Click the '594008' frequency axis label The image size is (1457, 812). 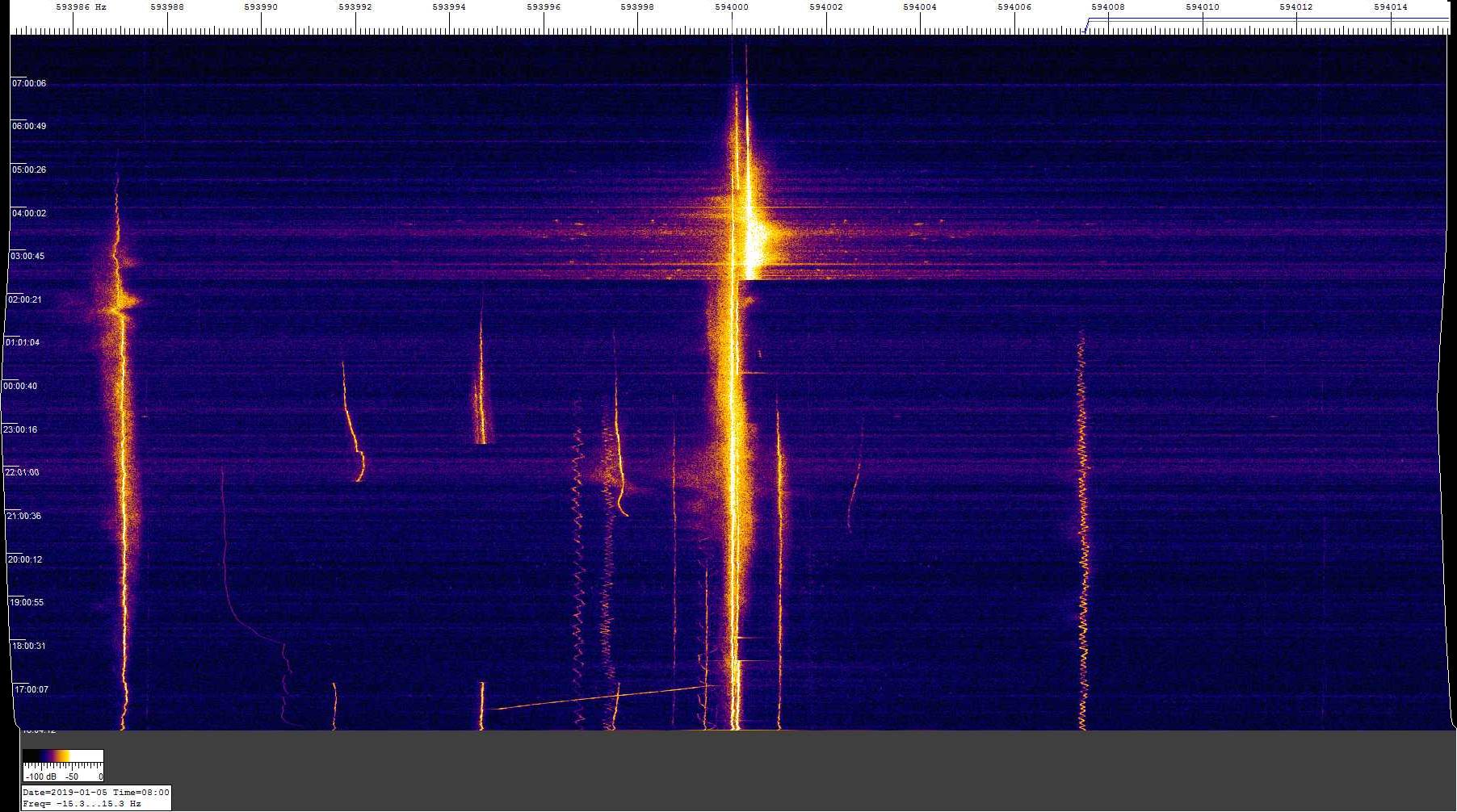[x=1108, y=7]
